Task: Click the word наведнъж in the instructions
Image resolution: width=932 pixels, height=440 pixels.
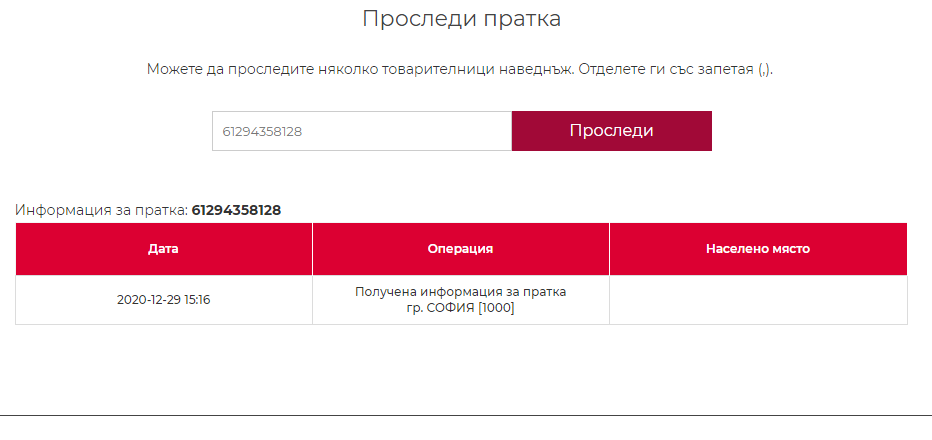Action: [529, 70]
